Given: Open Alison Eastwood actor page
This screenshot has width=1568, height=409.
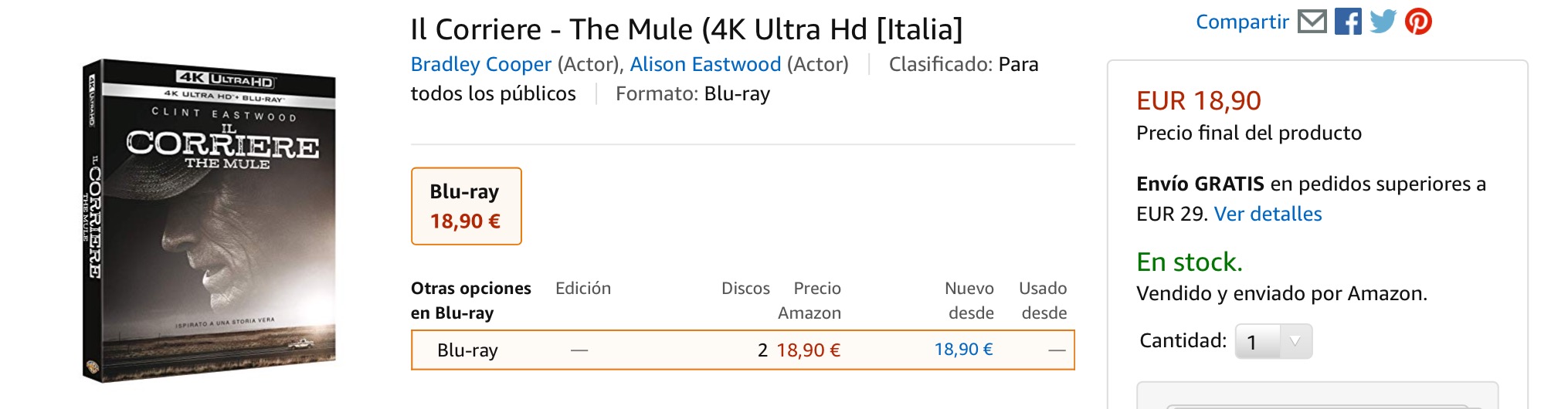Looking at the screenshot, I should (705, 64).
